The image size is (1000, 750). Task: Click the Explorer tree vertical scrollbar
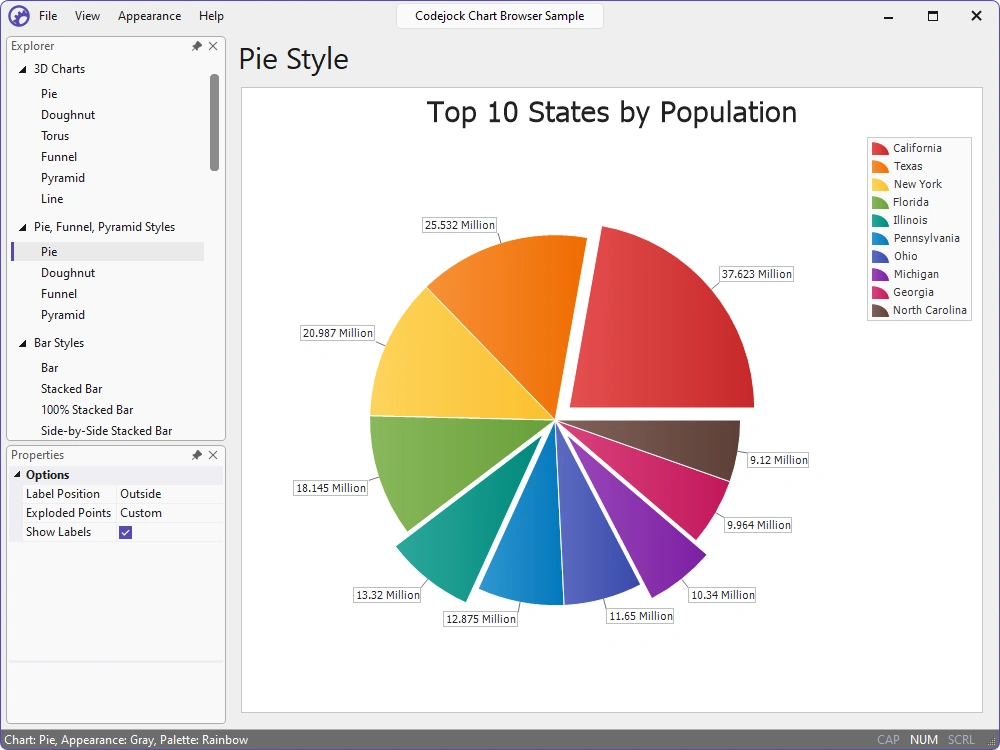pyautogui.click(x=214, y=122)
